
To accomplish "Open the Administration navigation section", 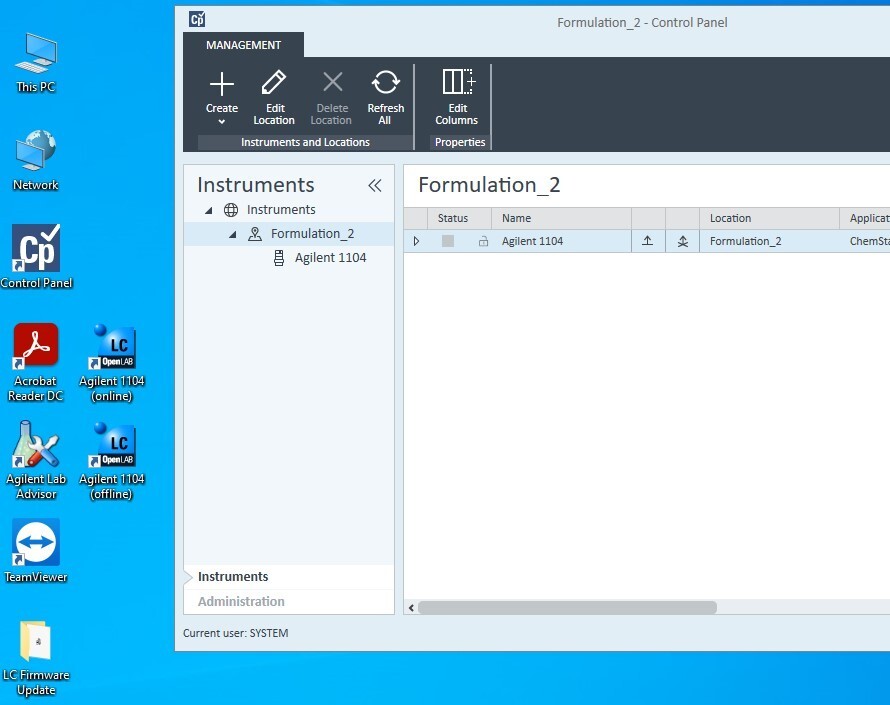I will pos(289,602).
